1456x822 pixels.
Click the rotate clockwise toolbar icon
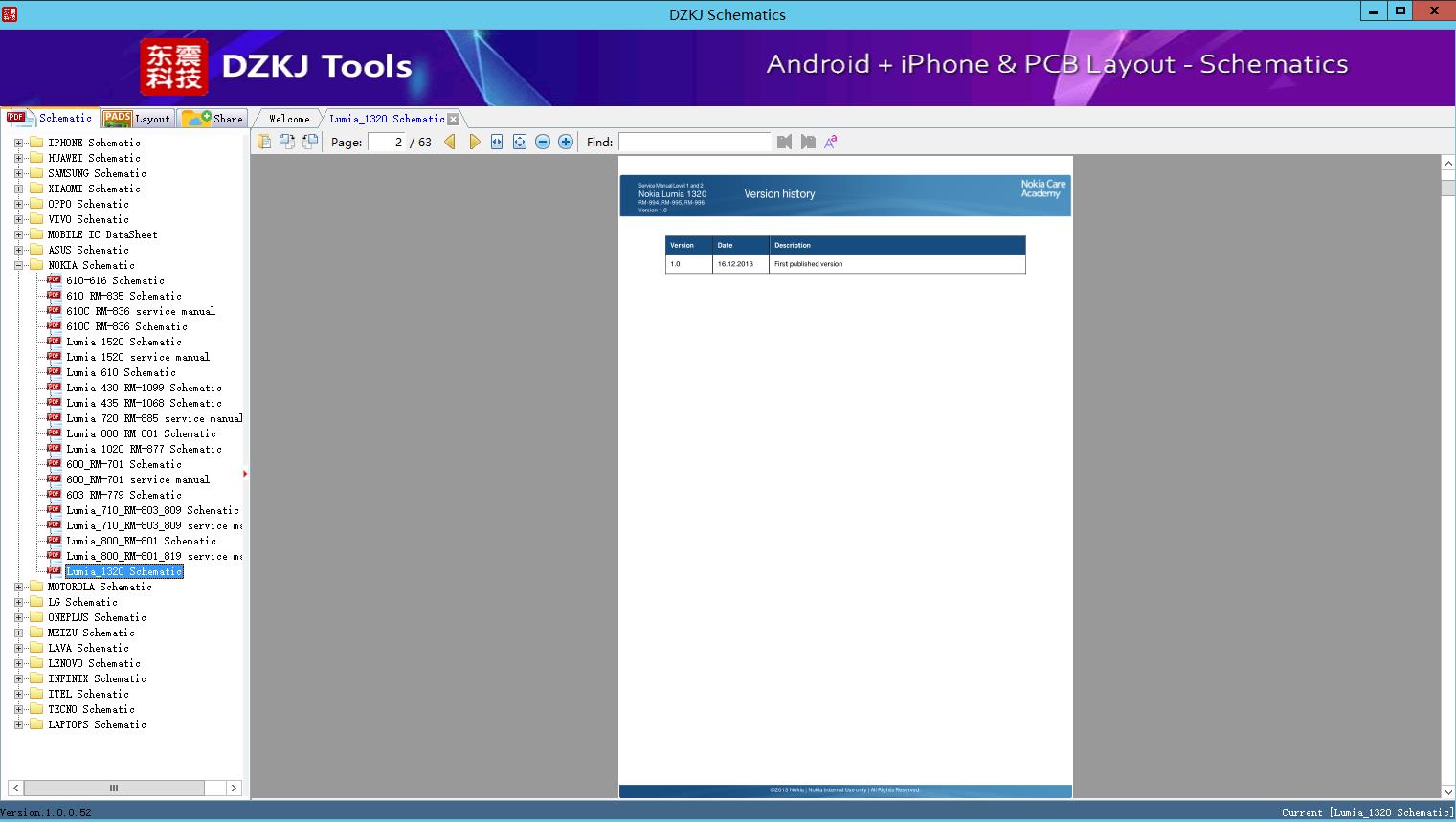point(310,142)
